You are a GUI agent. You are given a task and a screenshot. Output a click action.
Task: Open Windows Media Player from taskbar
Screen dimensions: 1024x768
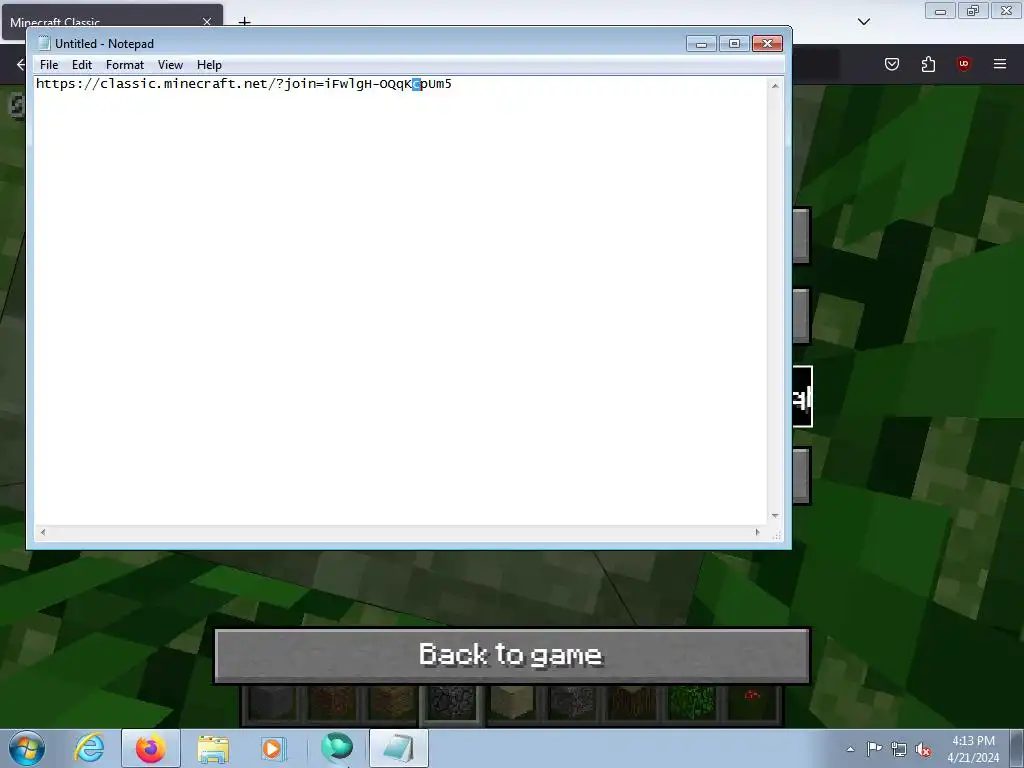(x=273, y=748)
